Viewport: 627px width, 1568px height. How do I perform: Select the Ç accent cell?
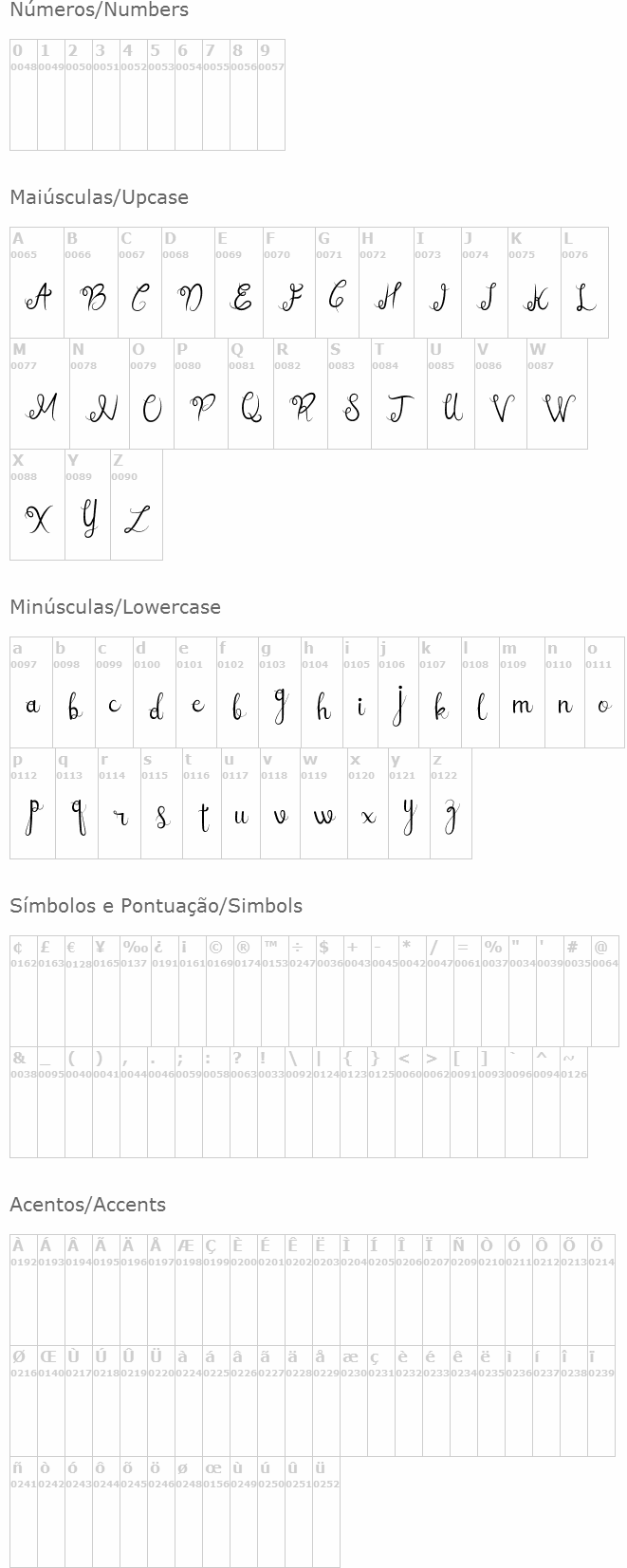pyautogui.click(x=215, y=1290)
